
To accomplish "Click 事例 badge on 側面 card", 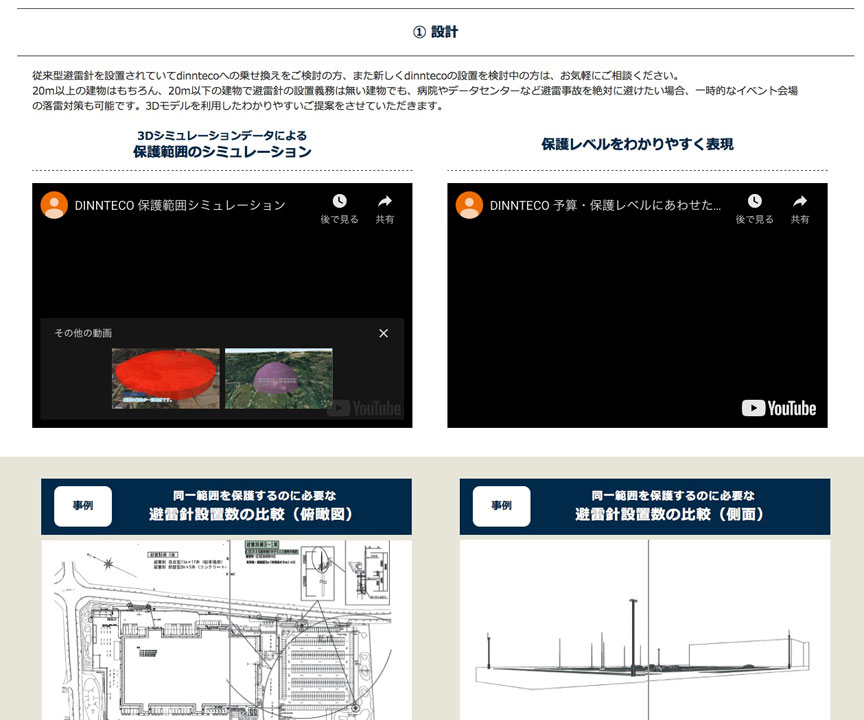I will 501,506.
